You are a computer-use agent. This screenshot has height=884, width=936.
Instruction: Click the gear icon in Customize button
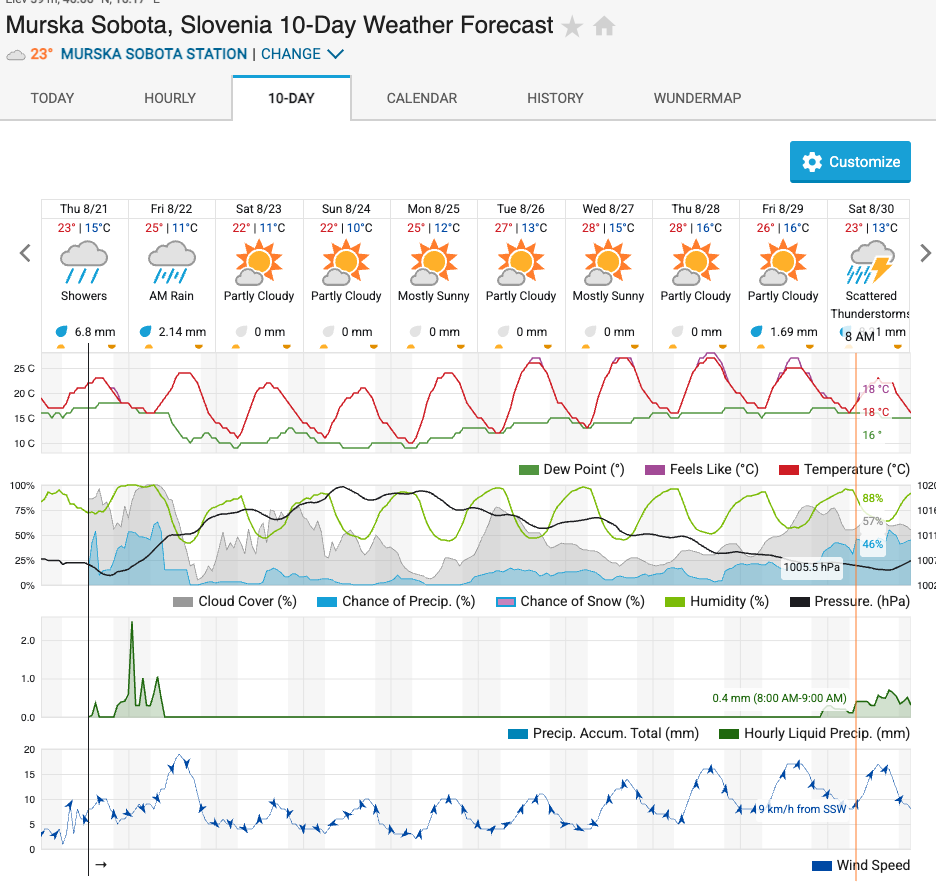pos(812,162)
